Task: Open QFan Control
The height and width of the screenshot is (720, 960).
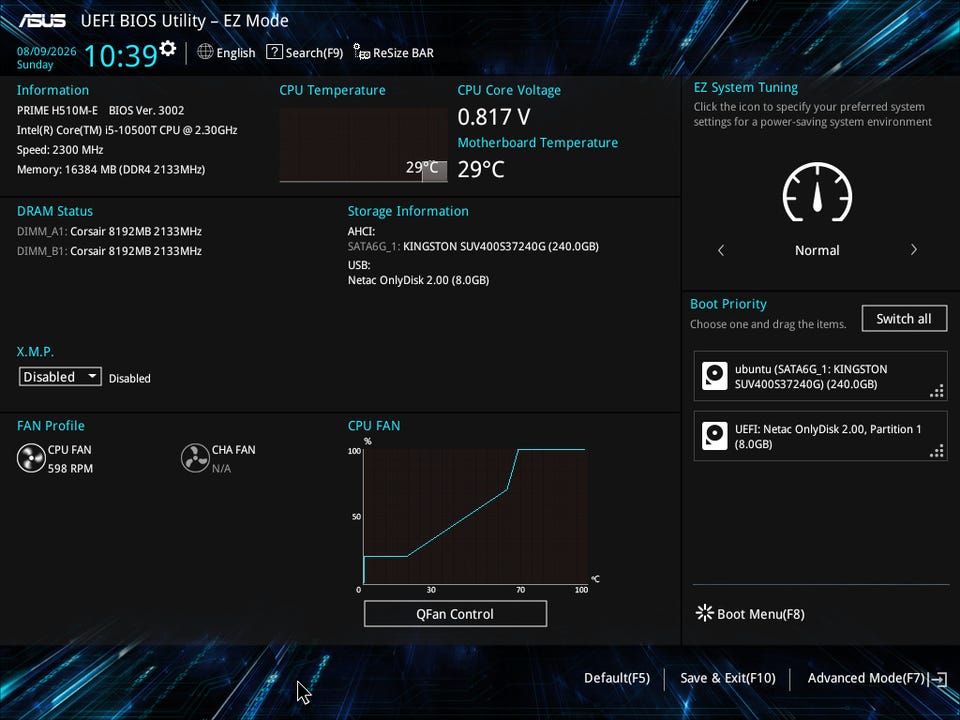Action: [x=455, y=613]
